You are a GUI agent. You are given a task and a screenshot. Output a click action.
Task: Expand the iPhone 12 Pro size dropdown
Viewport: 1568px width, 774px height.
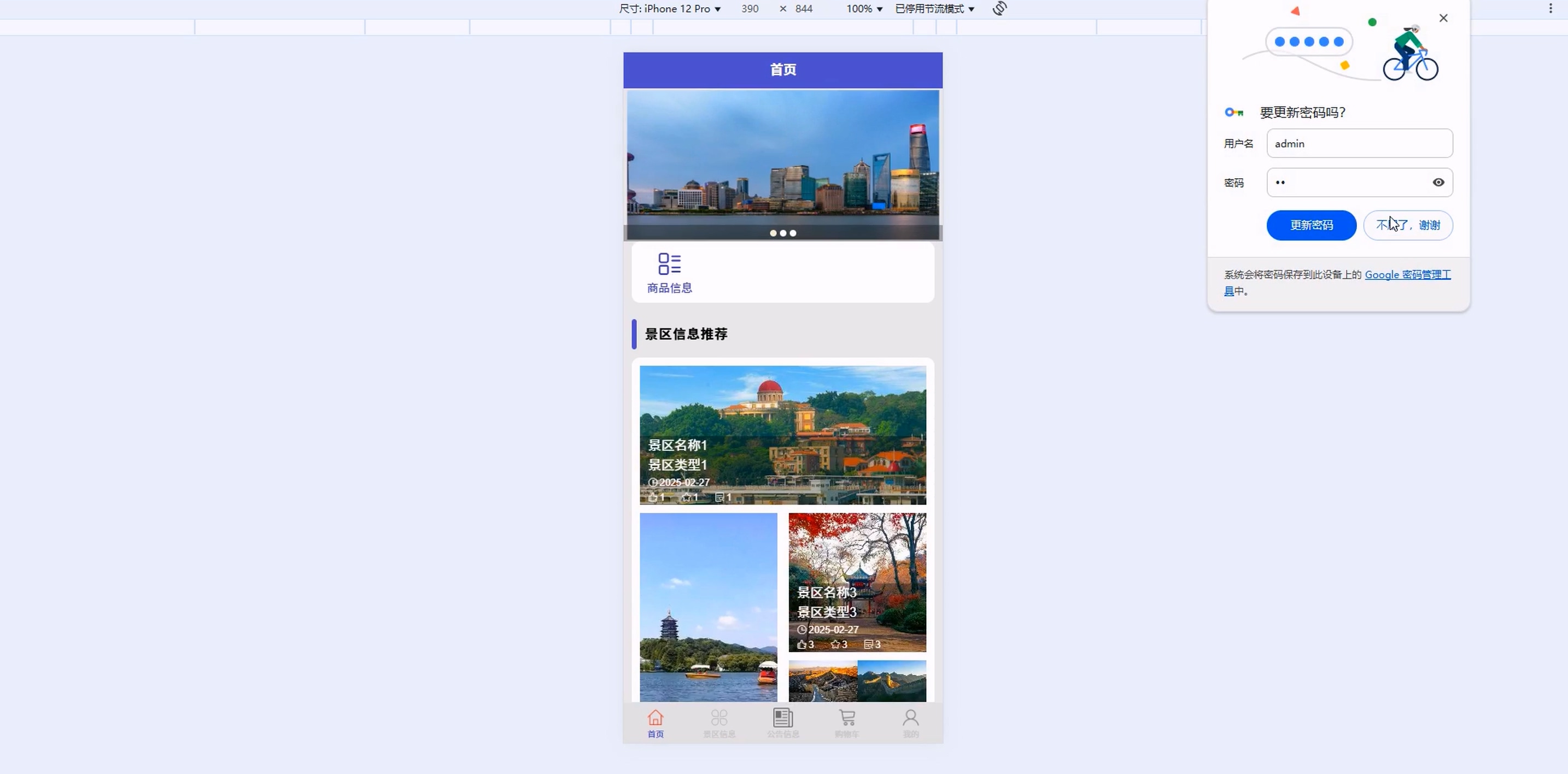point(670,9)
